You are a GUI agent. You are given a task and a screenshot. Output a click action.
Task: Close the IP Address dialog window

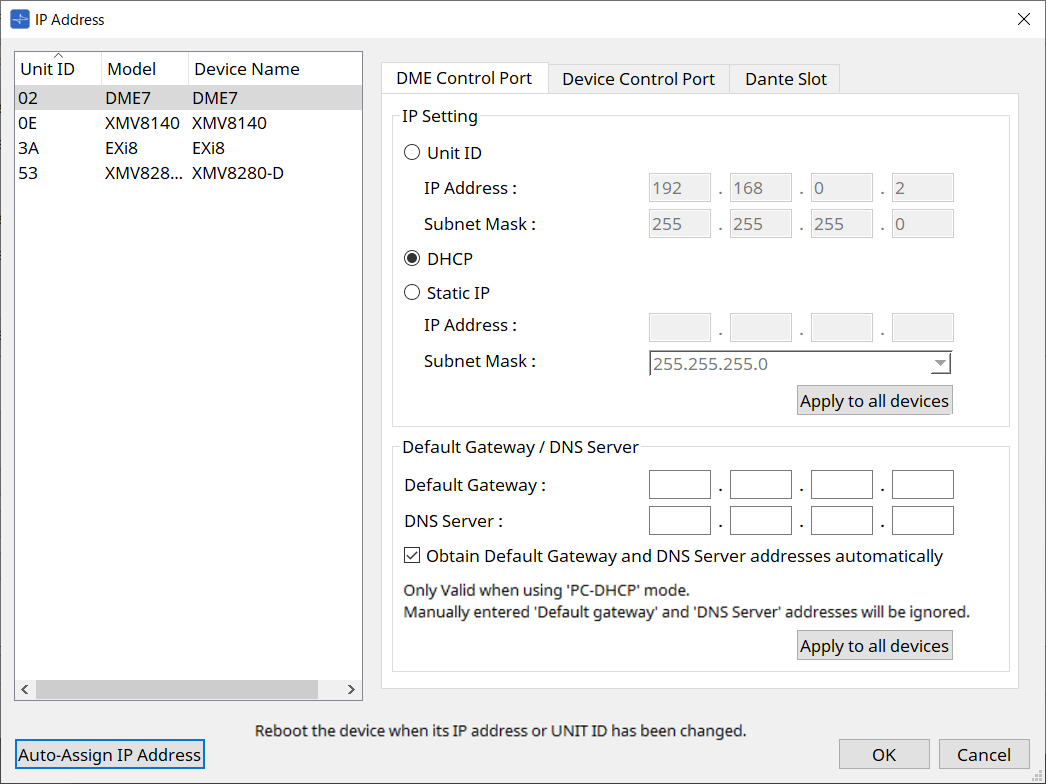tap(1023, 19)
